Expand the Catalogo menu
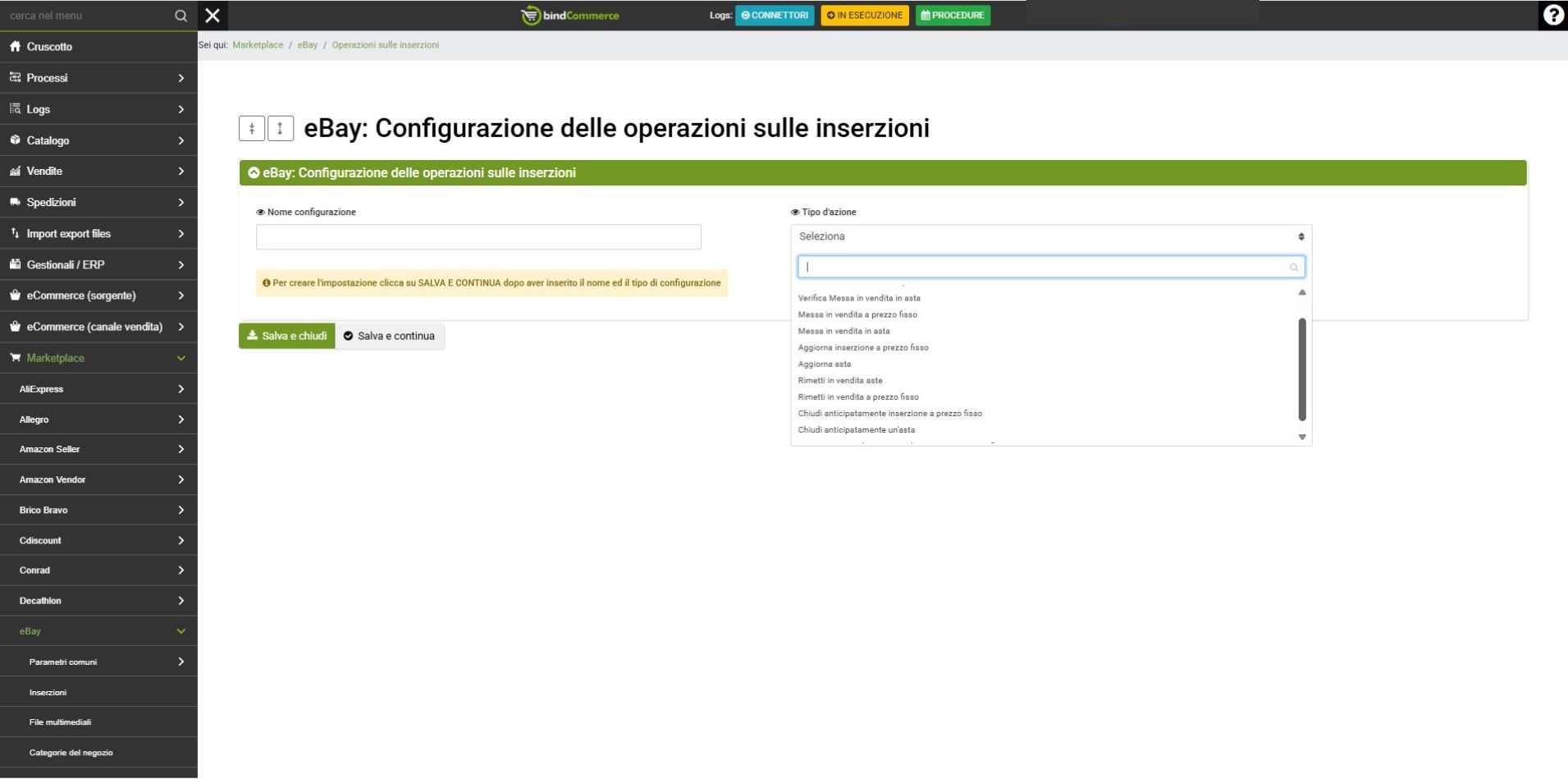1568x779 pixels. [98, 140]
